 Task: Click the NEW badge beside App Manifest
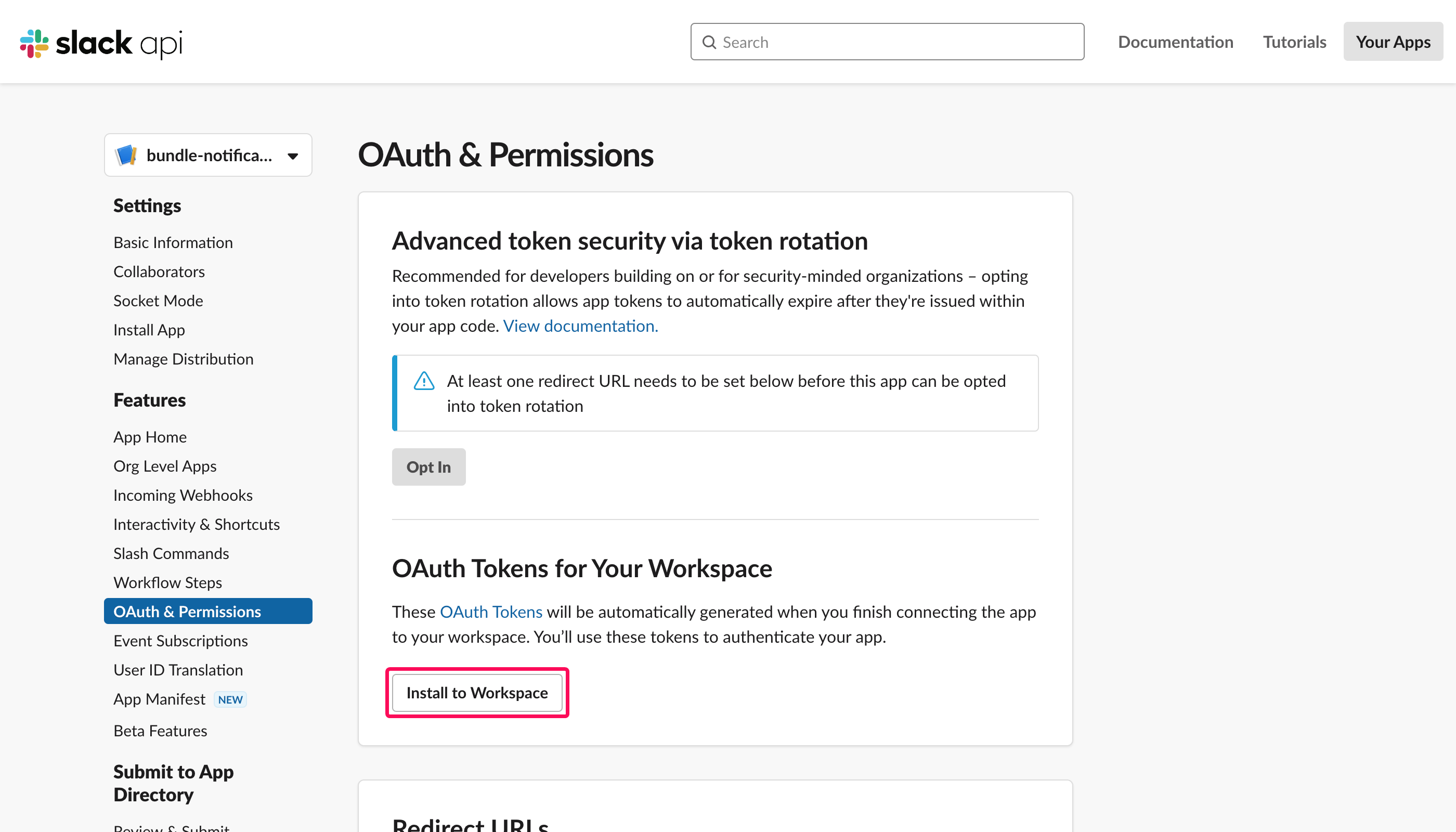tap(230, 699)
